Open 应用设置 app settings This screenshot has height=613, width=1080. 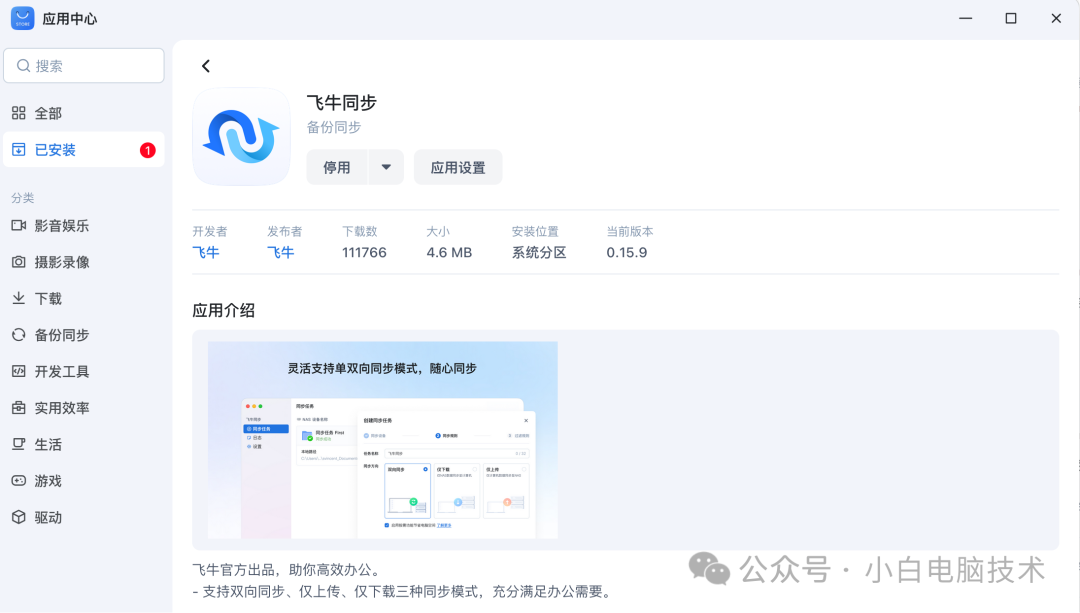click(x=458, y=167)
